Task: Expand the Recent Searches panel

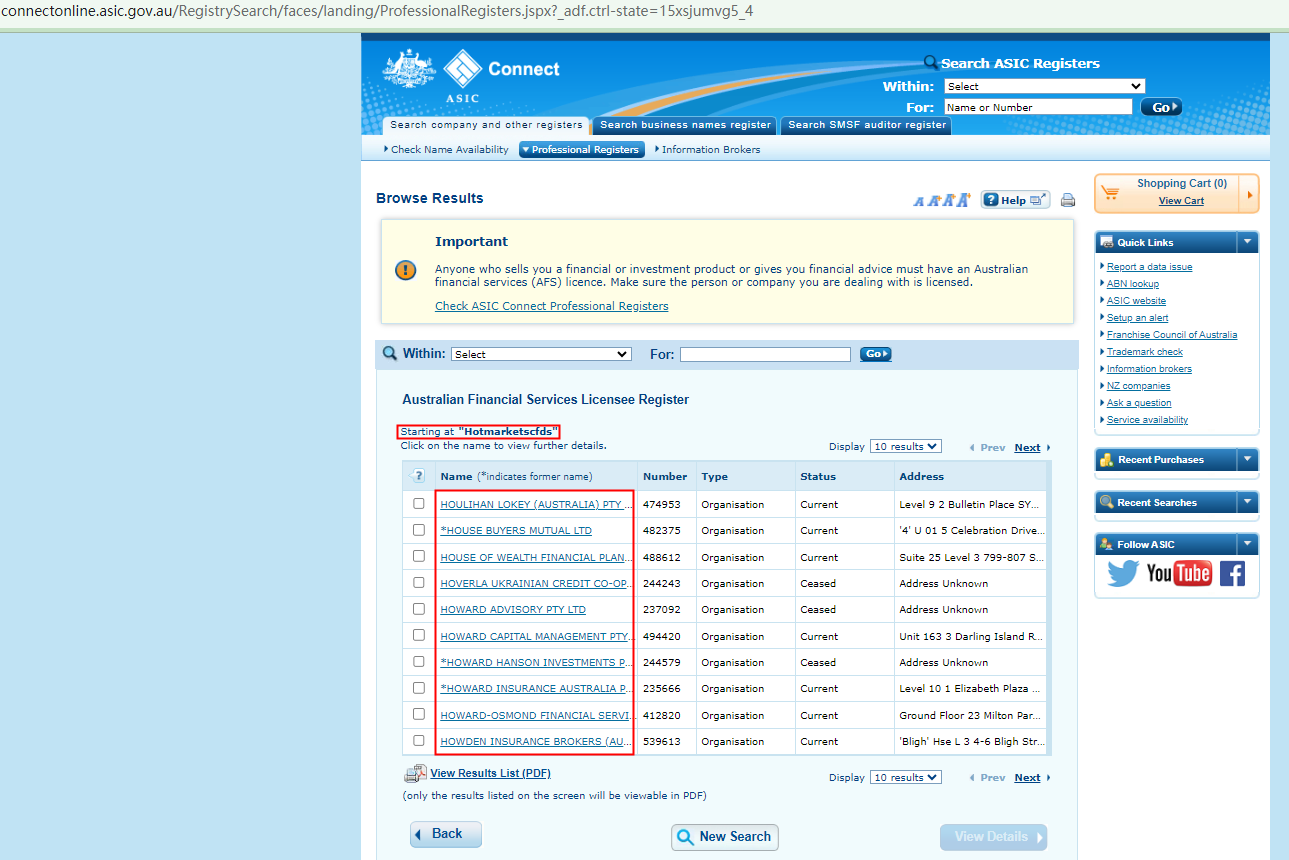Action: pyautogui.click(x=1246, y=502)
